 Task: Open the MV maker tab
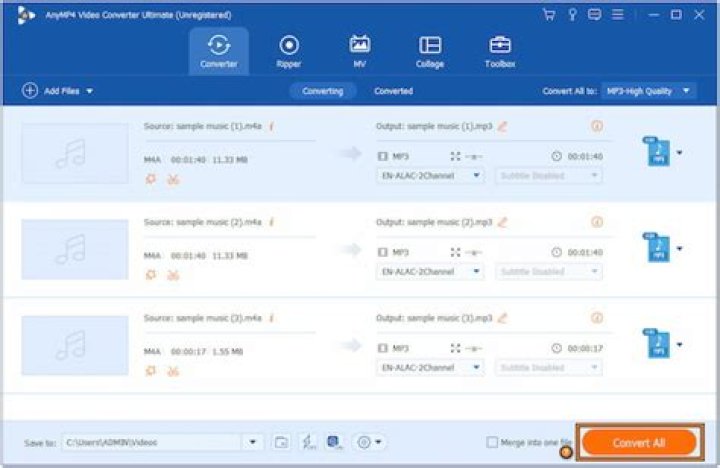click(360, 51)
